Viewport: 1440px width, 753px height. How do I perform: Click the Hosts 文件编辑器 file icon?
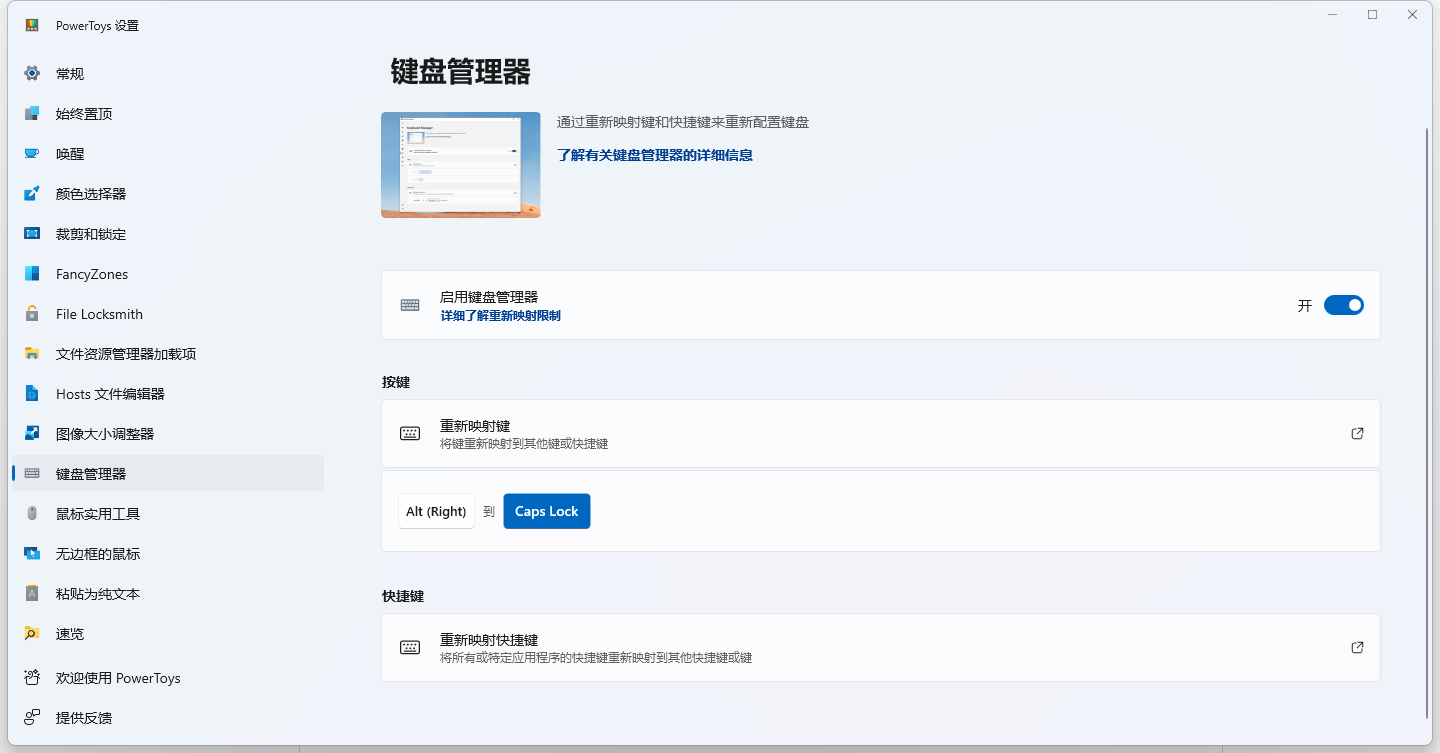coord(32,393)
